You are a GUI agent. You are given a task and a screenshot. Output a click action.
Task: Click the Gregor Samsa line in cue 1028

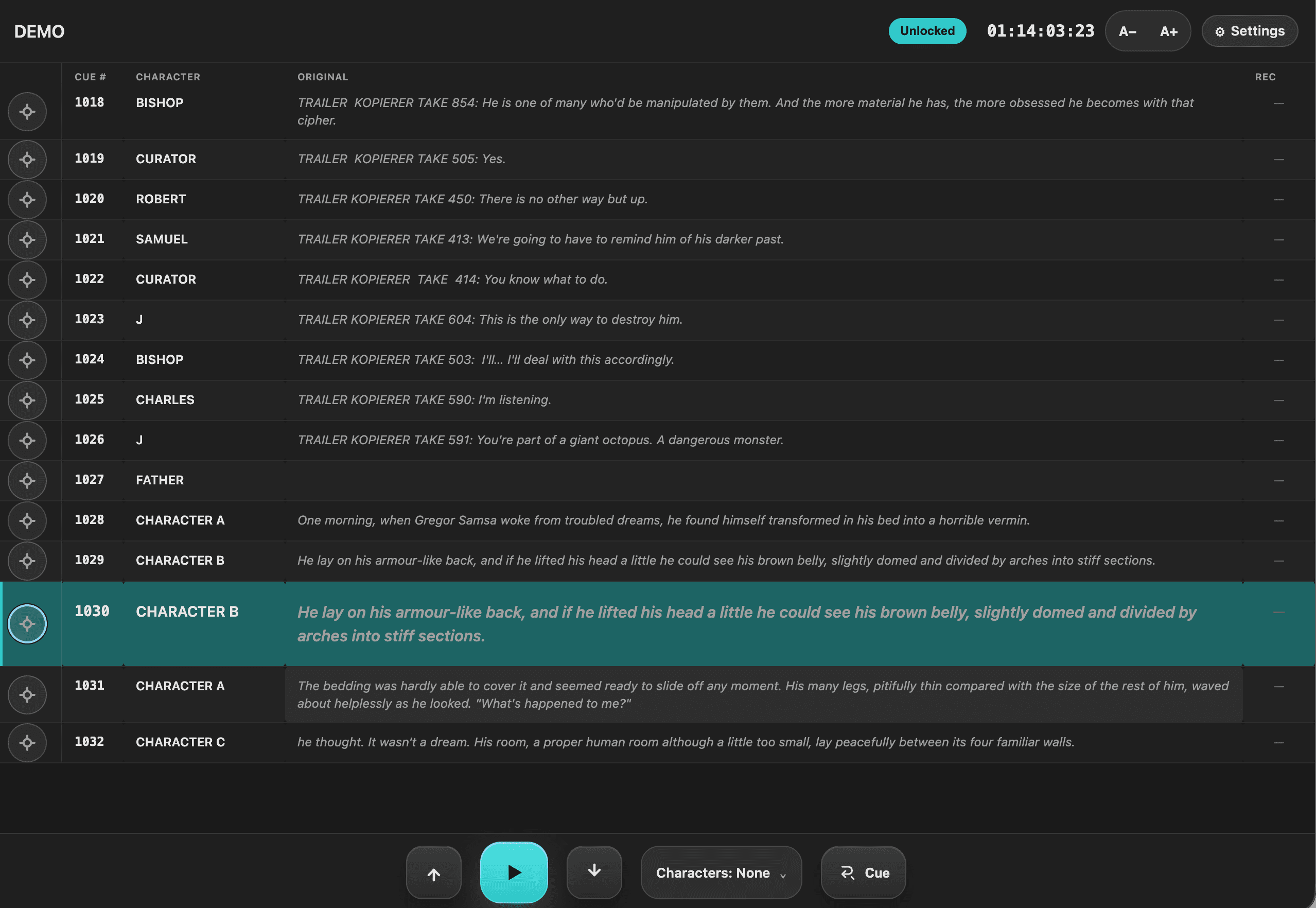[664, 520]
